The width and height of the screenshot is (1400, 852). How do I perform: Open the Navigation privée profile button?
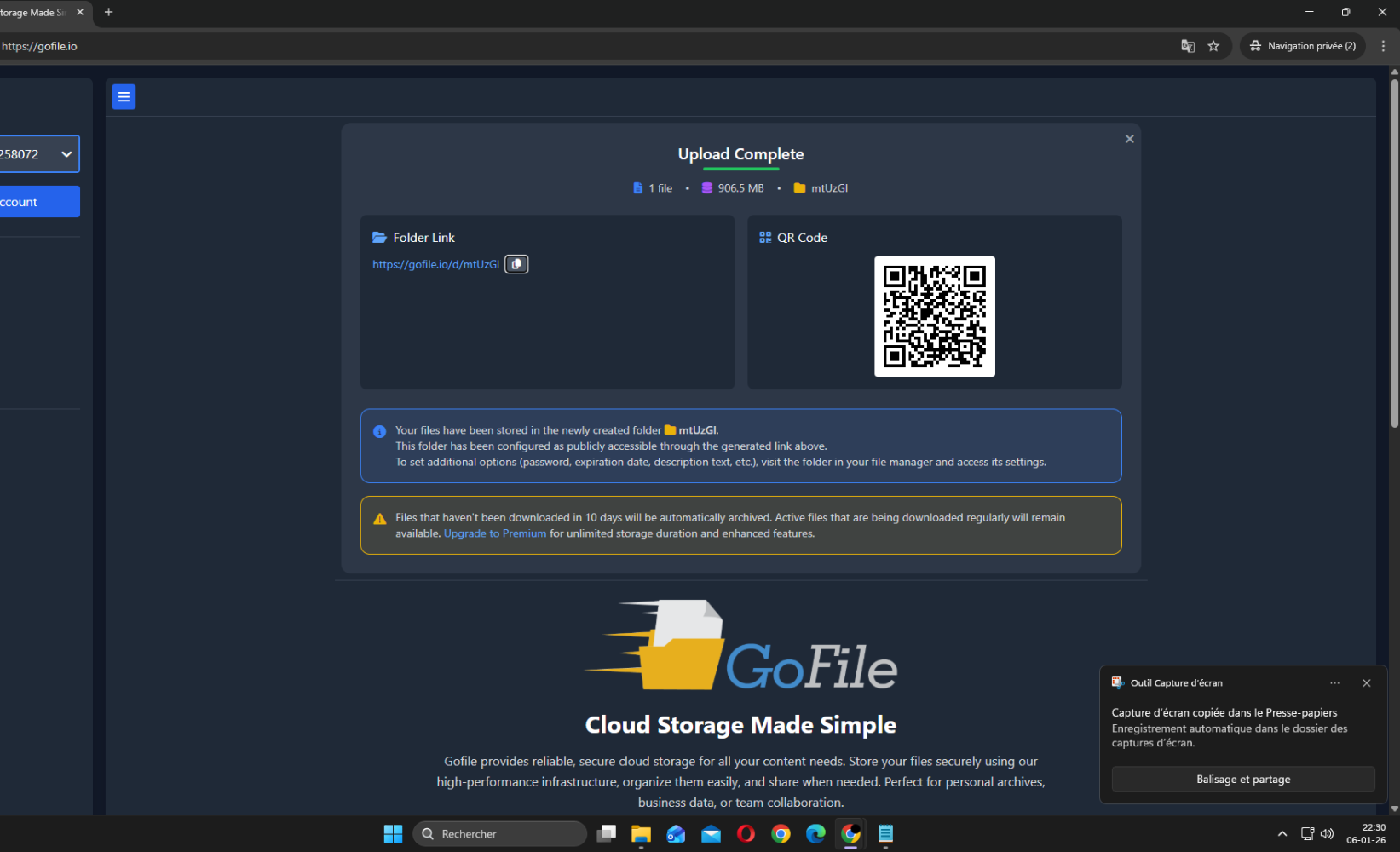1303,46
